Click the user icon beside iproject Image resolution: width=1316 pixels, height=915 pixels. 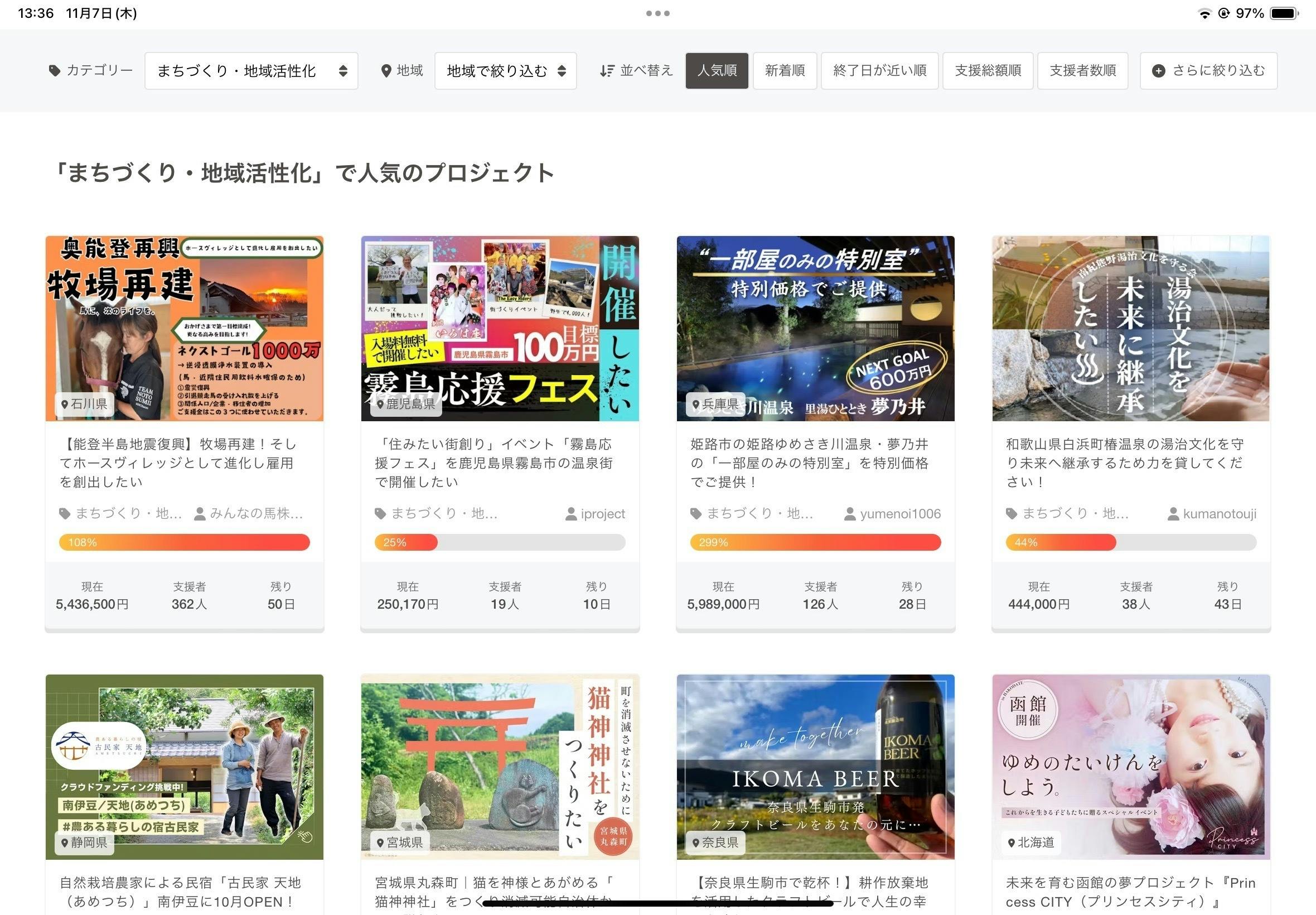coord(570,514)
